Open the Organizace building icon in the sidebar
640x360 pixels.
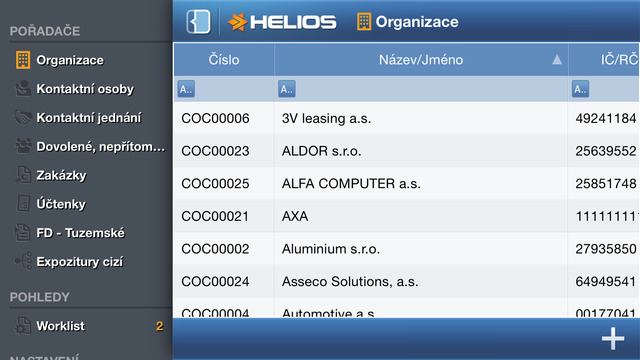(23, 60)
